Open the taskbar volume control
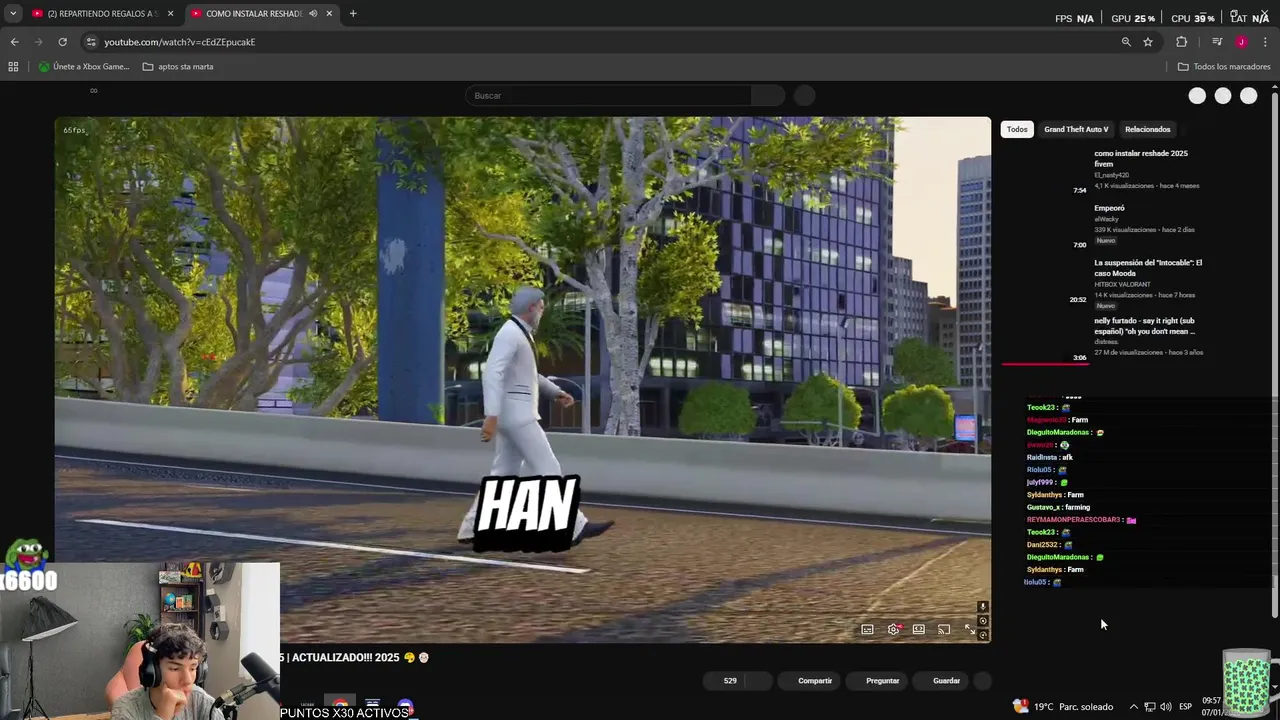Image resolution: width=1280 pixels, height=720 pixels. [x=1165, y=706]
